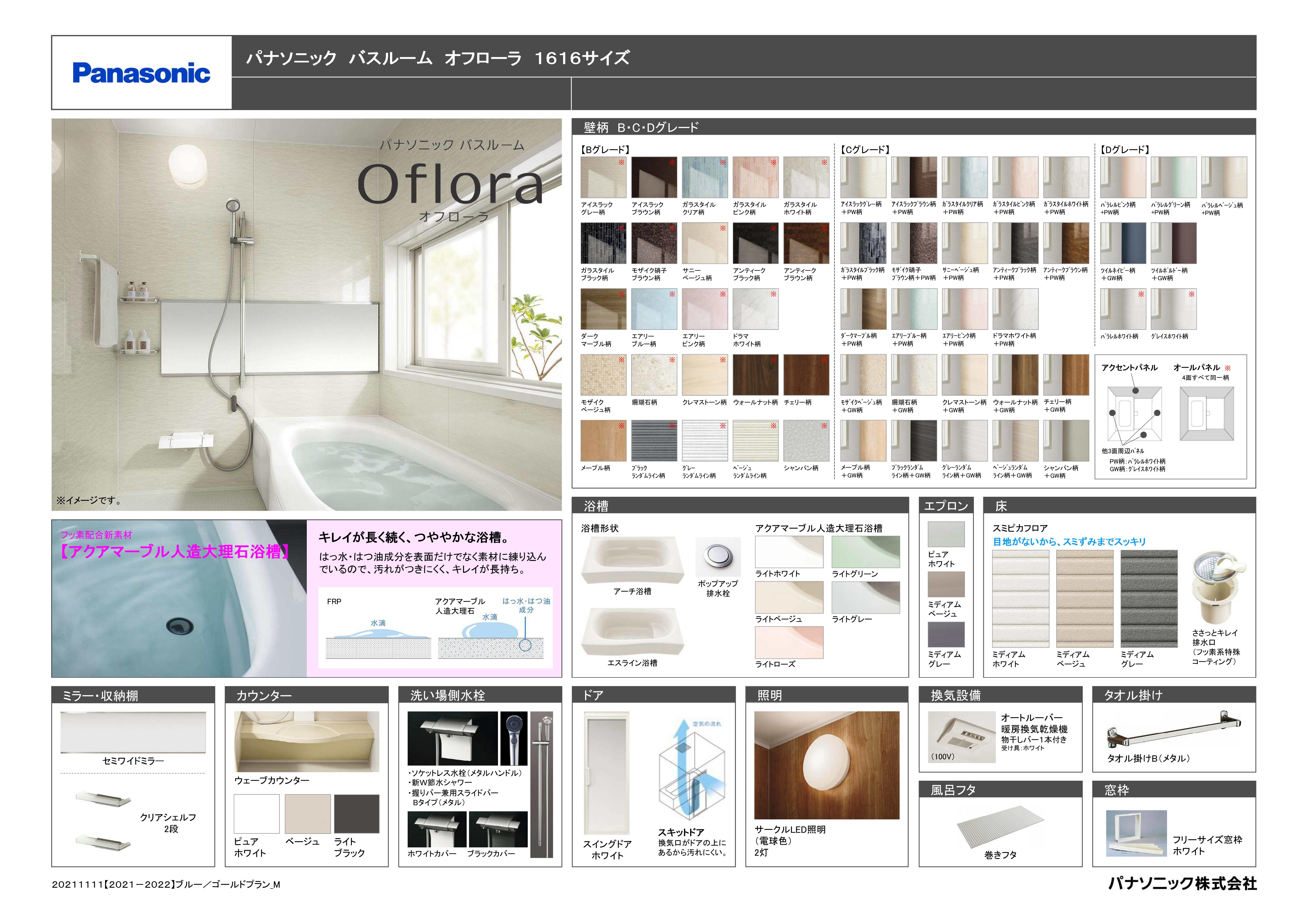1307x924 pixels.
Task: Select the ウォールナット柄 B-grade wall swatch
Action: point(755,375)
